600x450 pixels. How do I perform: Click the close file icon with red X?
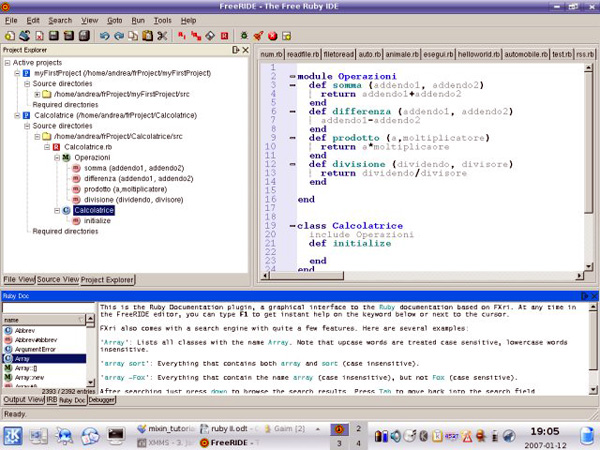click(x=39, y=36)
